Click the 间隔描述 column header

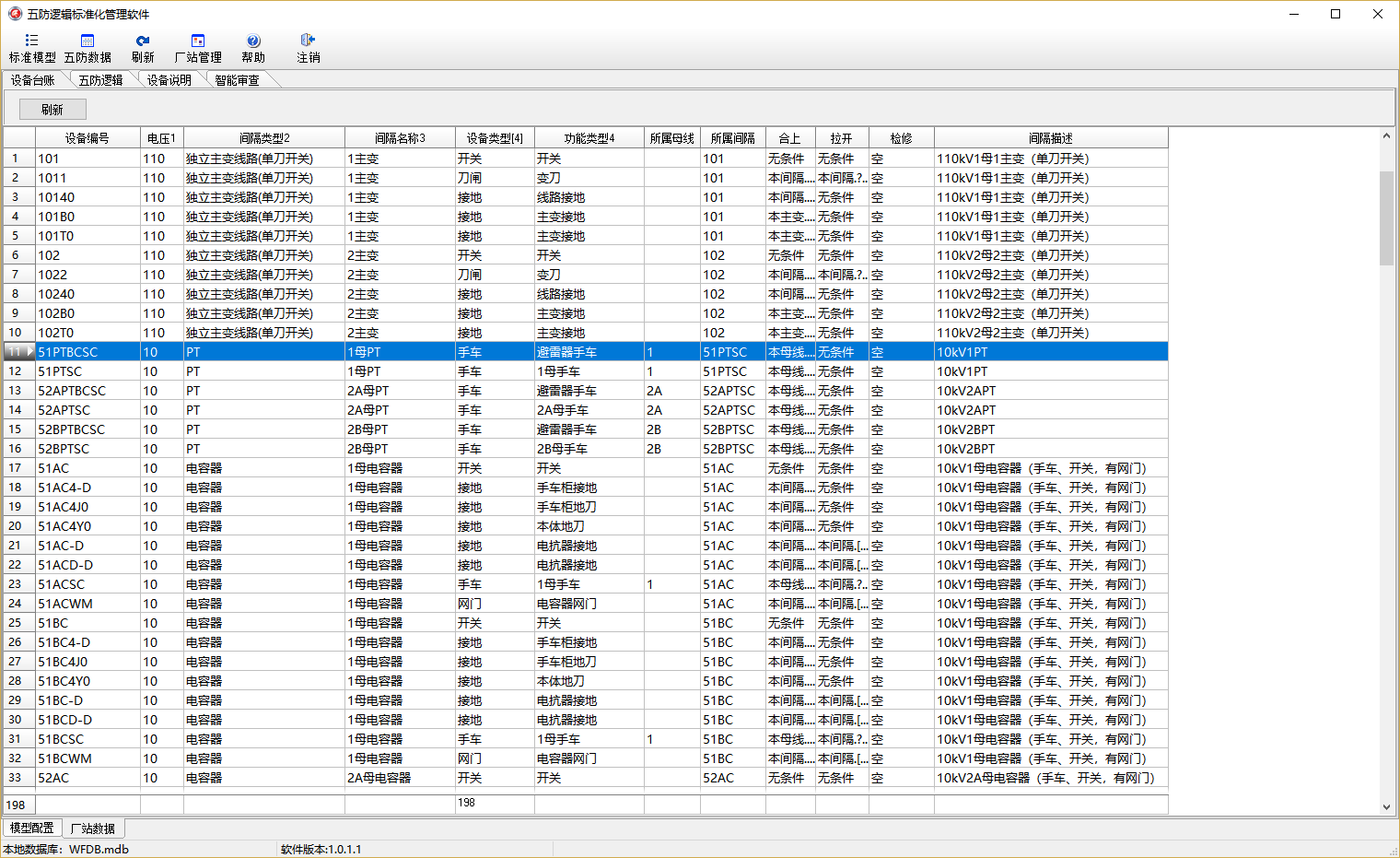(x=1051, y=138)
